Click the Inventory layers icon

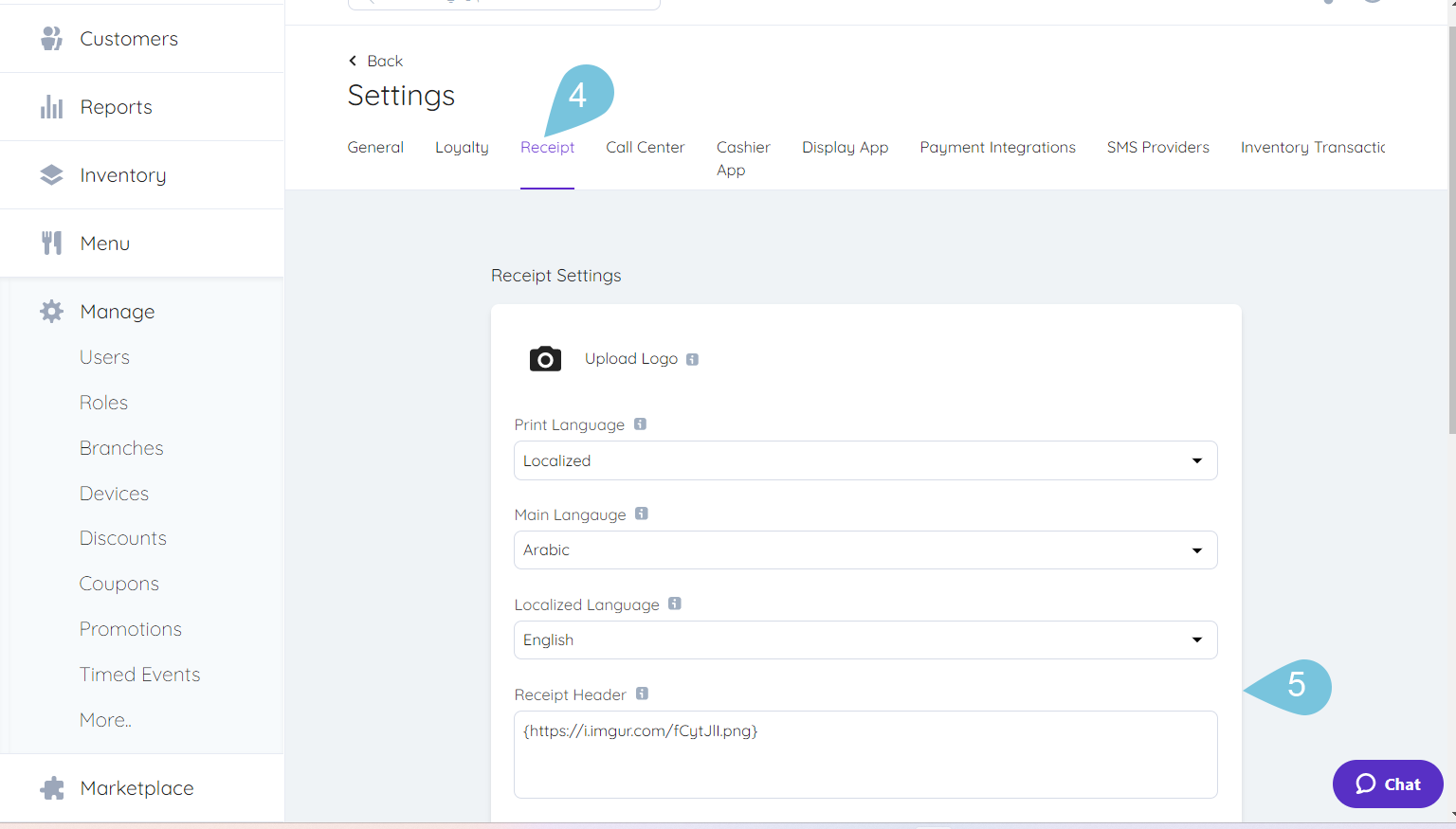(52, 175)
